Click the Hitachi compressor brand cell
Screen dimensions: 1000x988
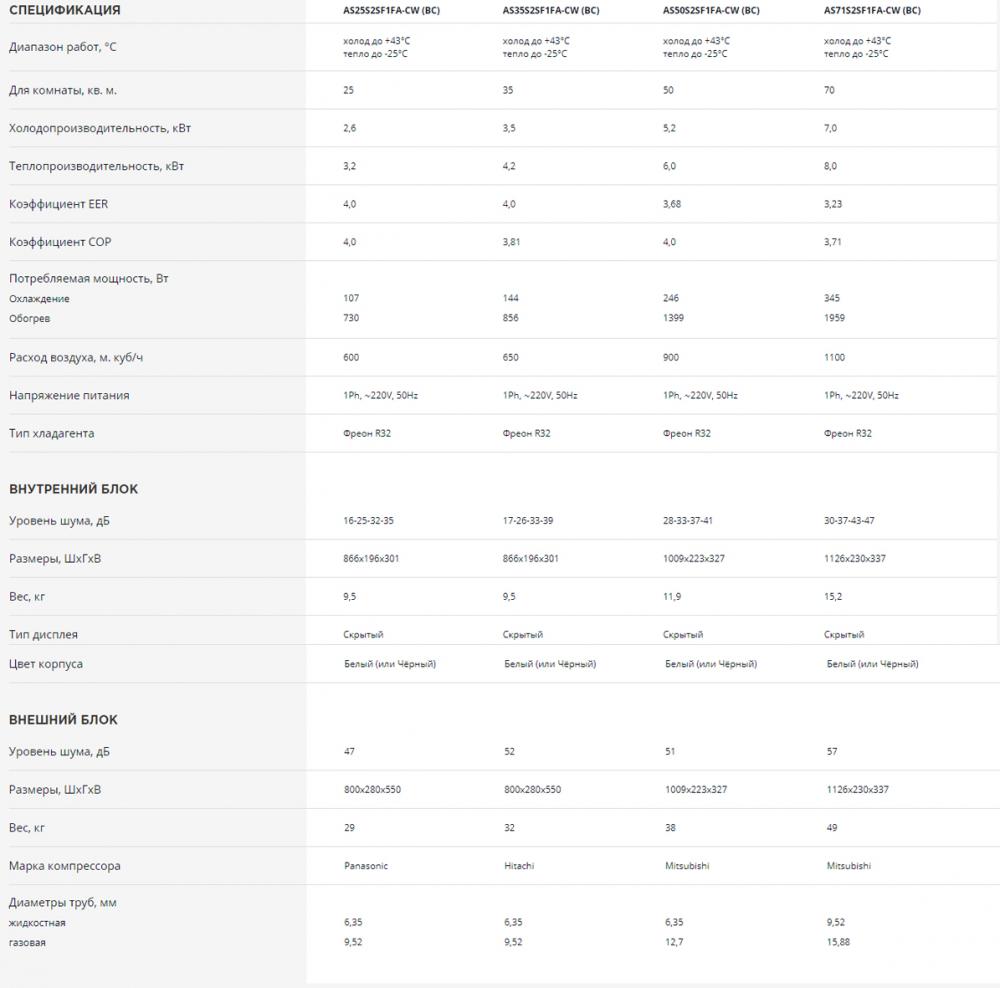tap(518, 866)
